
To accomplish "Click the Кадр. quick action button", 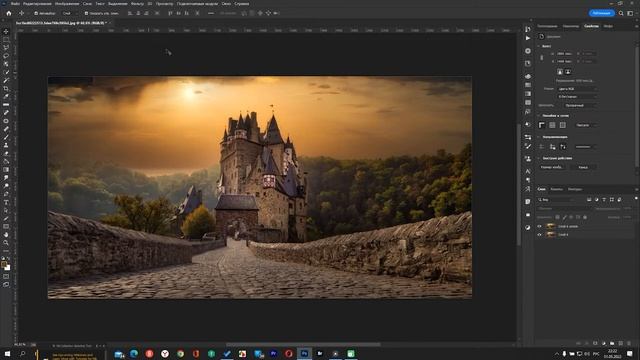I will [583, 167].
